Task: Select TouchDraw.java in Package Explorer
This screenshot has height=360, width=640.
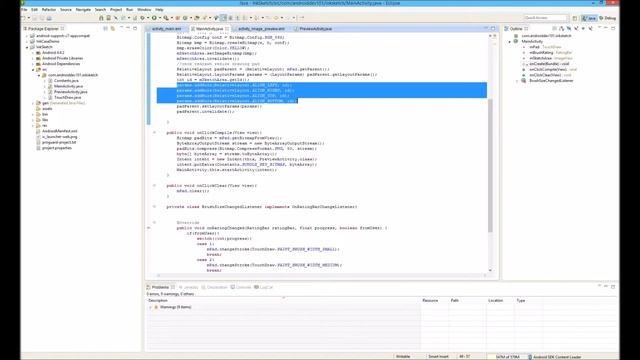Action: 67,98
